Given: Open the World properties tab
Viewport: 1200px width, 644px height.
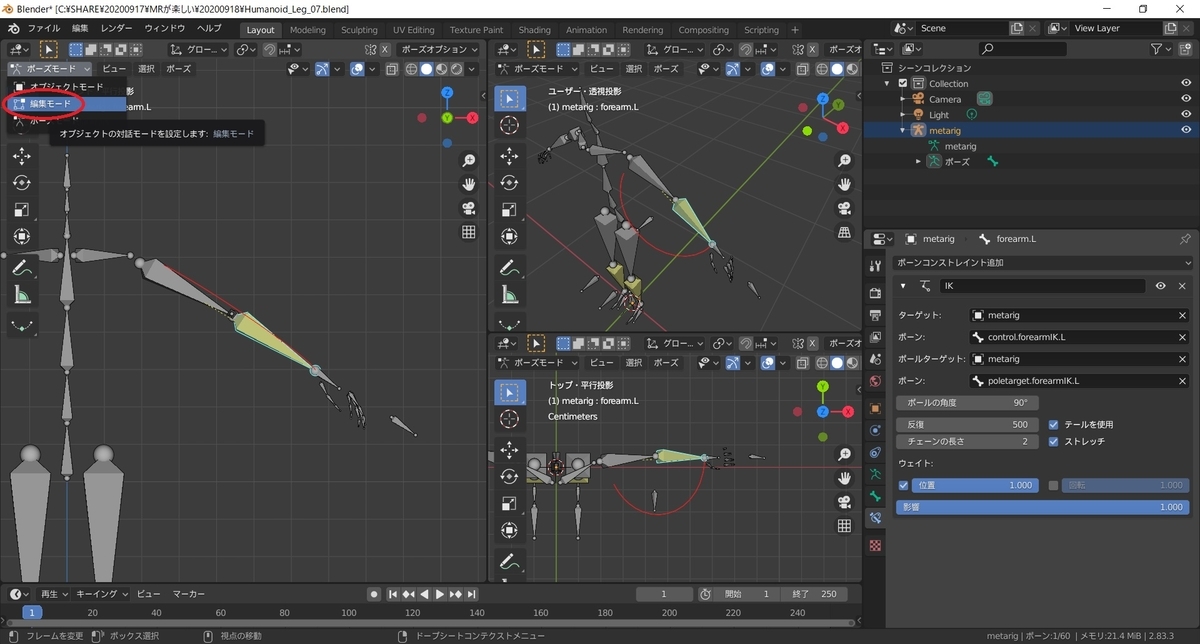Looking at the screenshot, I should (876, 381).
